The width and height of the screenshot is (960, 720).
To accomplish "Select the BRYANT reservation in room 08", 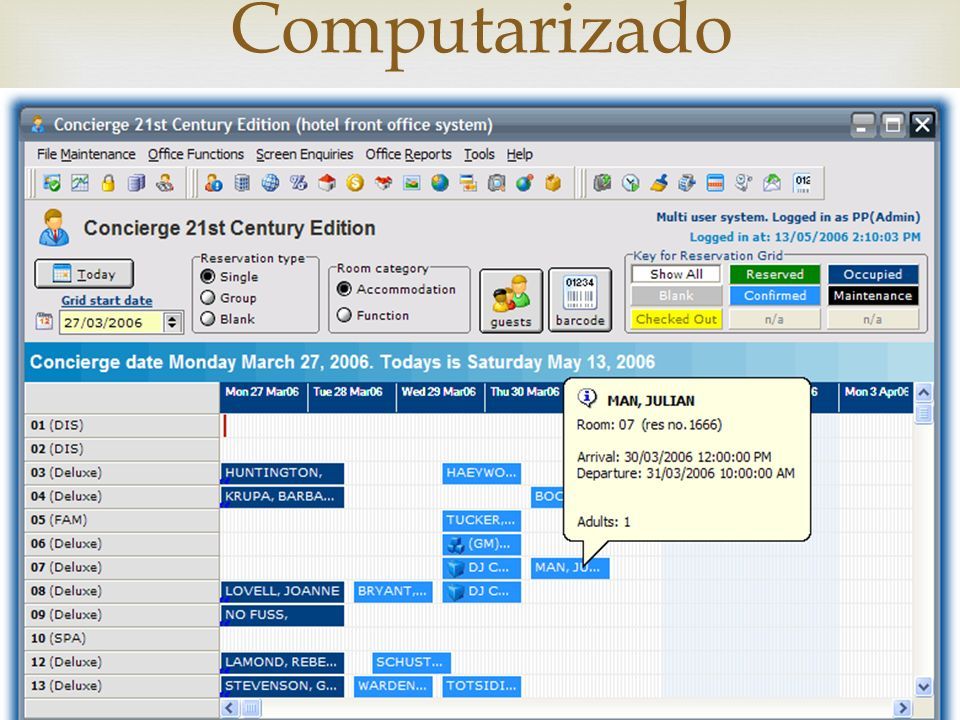I will pos(393,591).
